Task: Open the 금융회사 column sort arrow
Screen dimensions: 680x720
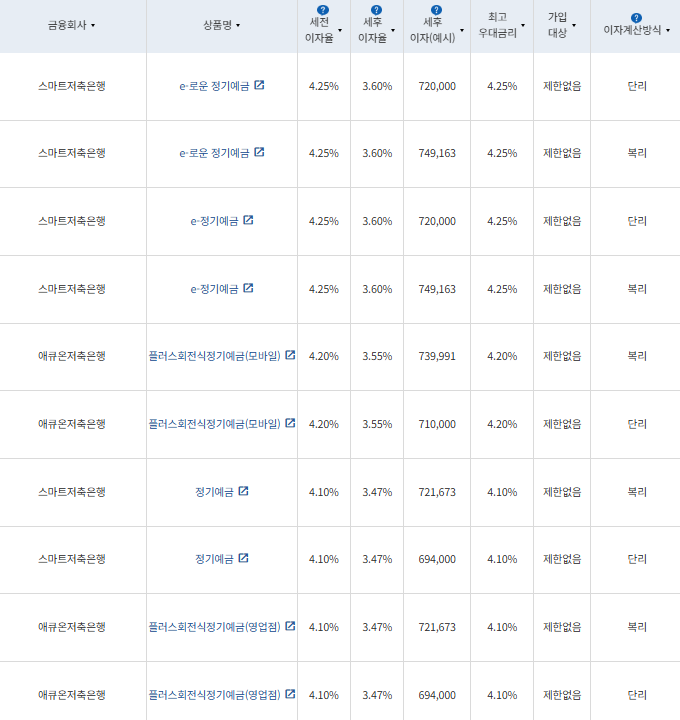Action: [93, 26]
